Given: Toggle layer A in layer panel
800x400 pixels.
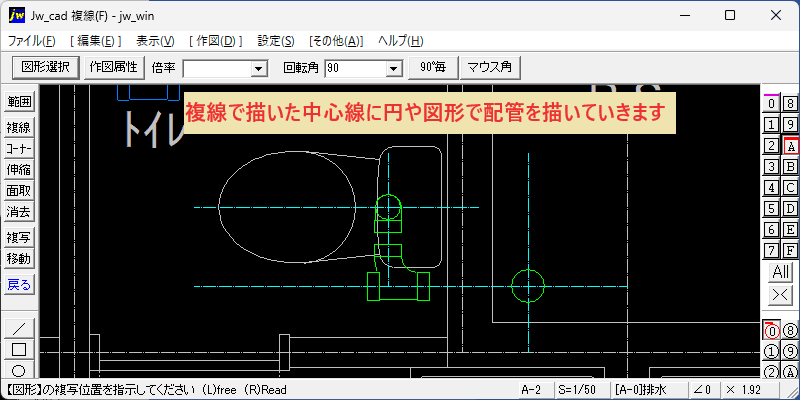Looking at the screenshot, I should coord(790,146).
